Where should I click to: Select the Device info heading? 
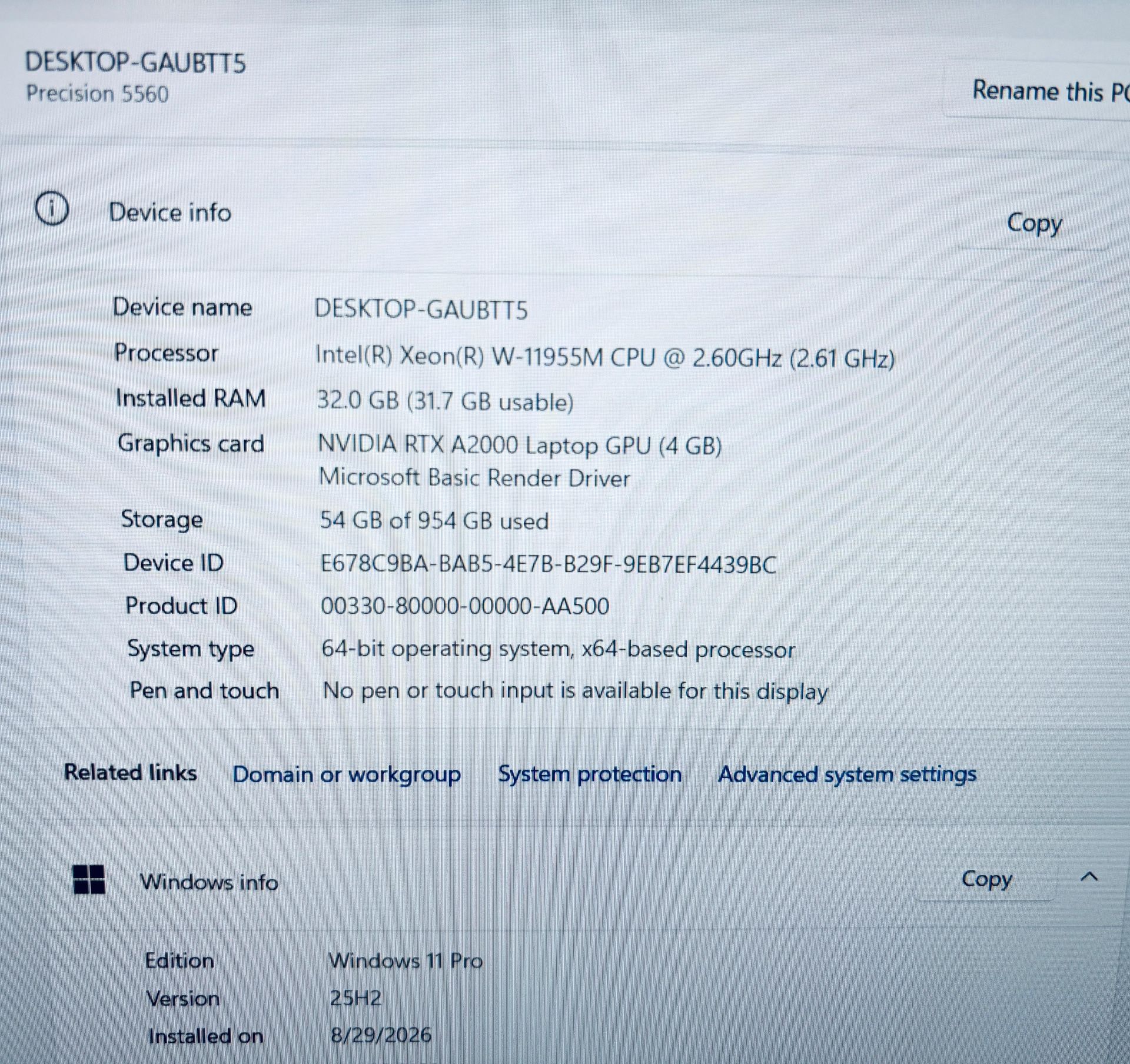tap(170, 212)
